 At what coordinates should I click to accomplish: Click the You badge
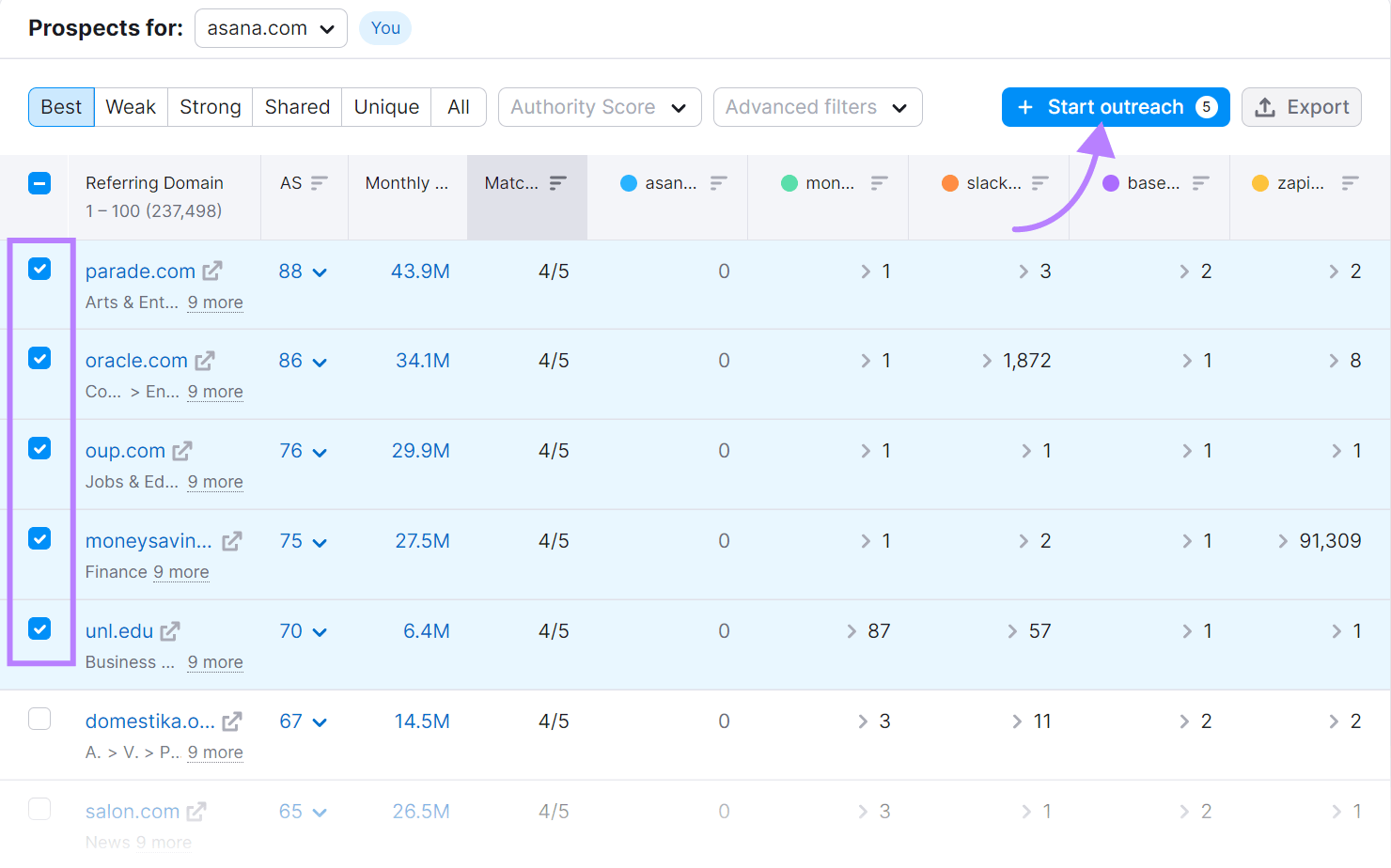coord(385,28)
